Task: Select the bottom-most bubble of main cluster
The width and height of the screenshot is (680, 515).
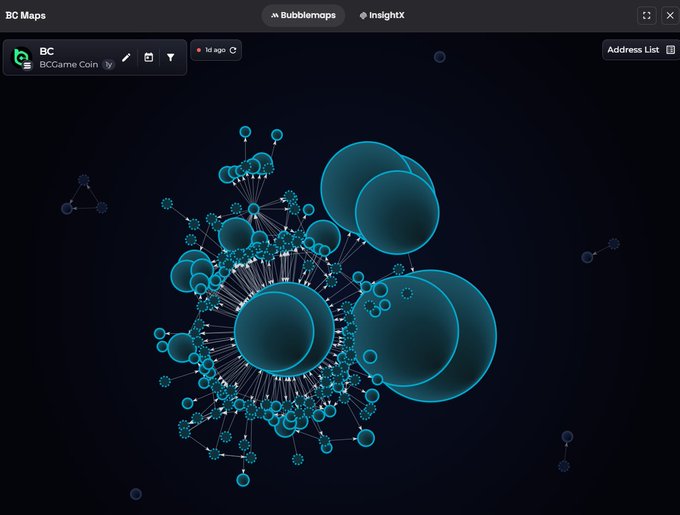Action: point(243,480)
